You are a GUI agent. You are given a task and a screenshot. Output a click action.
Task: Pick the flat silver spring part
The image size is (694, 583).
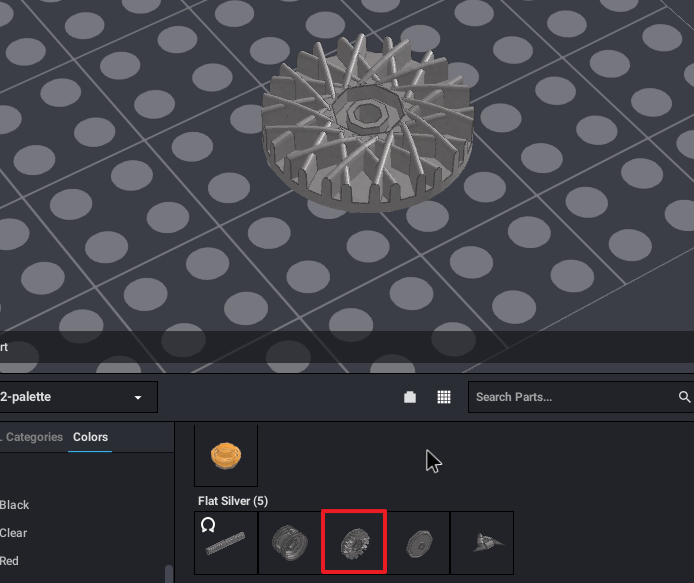[226, 543]
